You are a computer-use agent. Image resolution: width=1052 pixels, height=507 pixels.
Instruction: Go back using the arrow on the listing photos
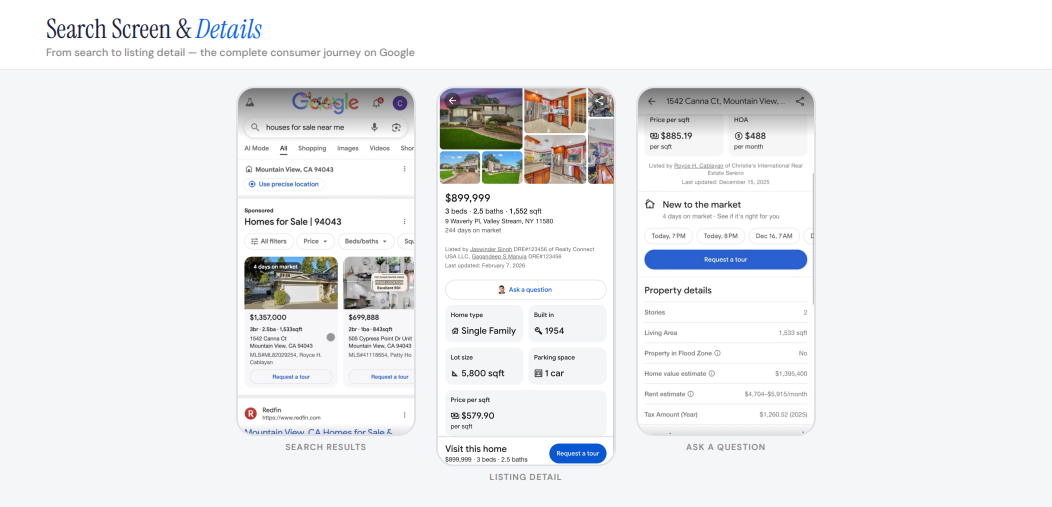click(x=452, y=101)
